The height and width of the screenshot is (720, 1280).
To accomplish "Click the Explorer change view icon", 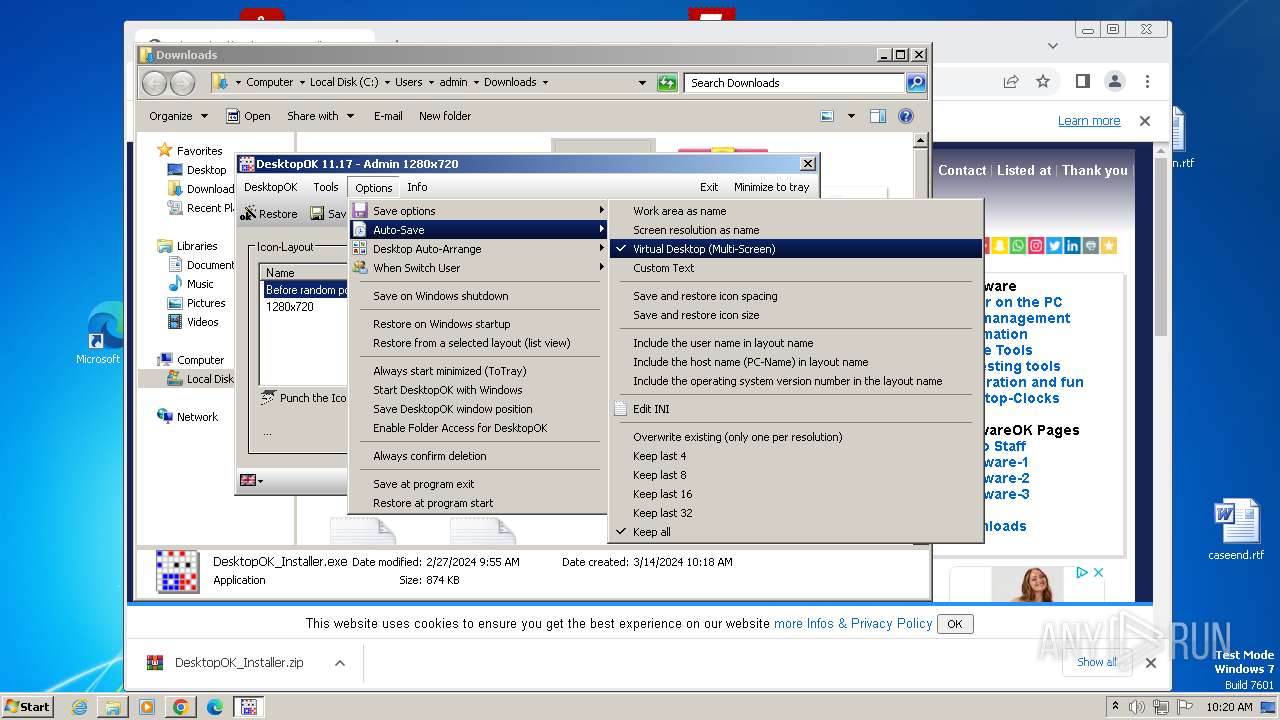I will coord(827,116).
